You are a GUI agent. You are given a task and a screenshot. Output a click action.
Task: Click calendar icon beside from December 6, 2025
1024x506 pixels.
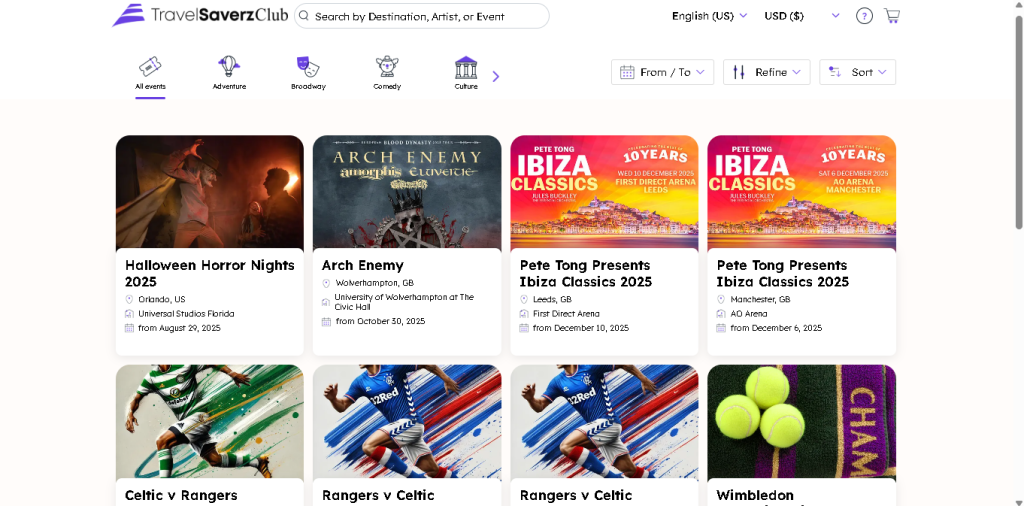pyautogui.click(x=721, y=328)
